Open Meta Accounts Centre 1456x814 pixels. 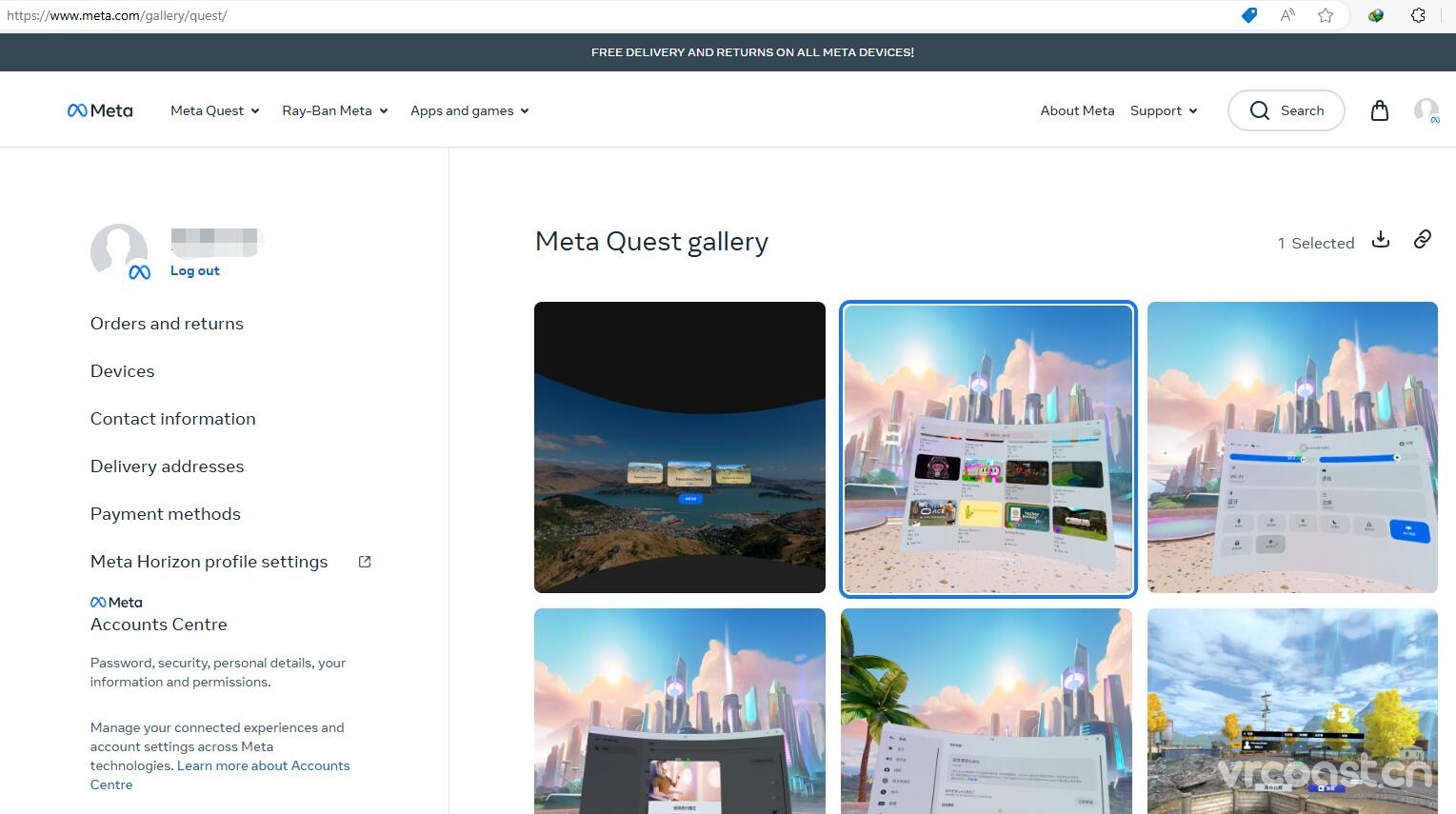[x=159, y=614]
